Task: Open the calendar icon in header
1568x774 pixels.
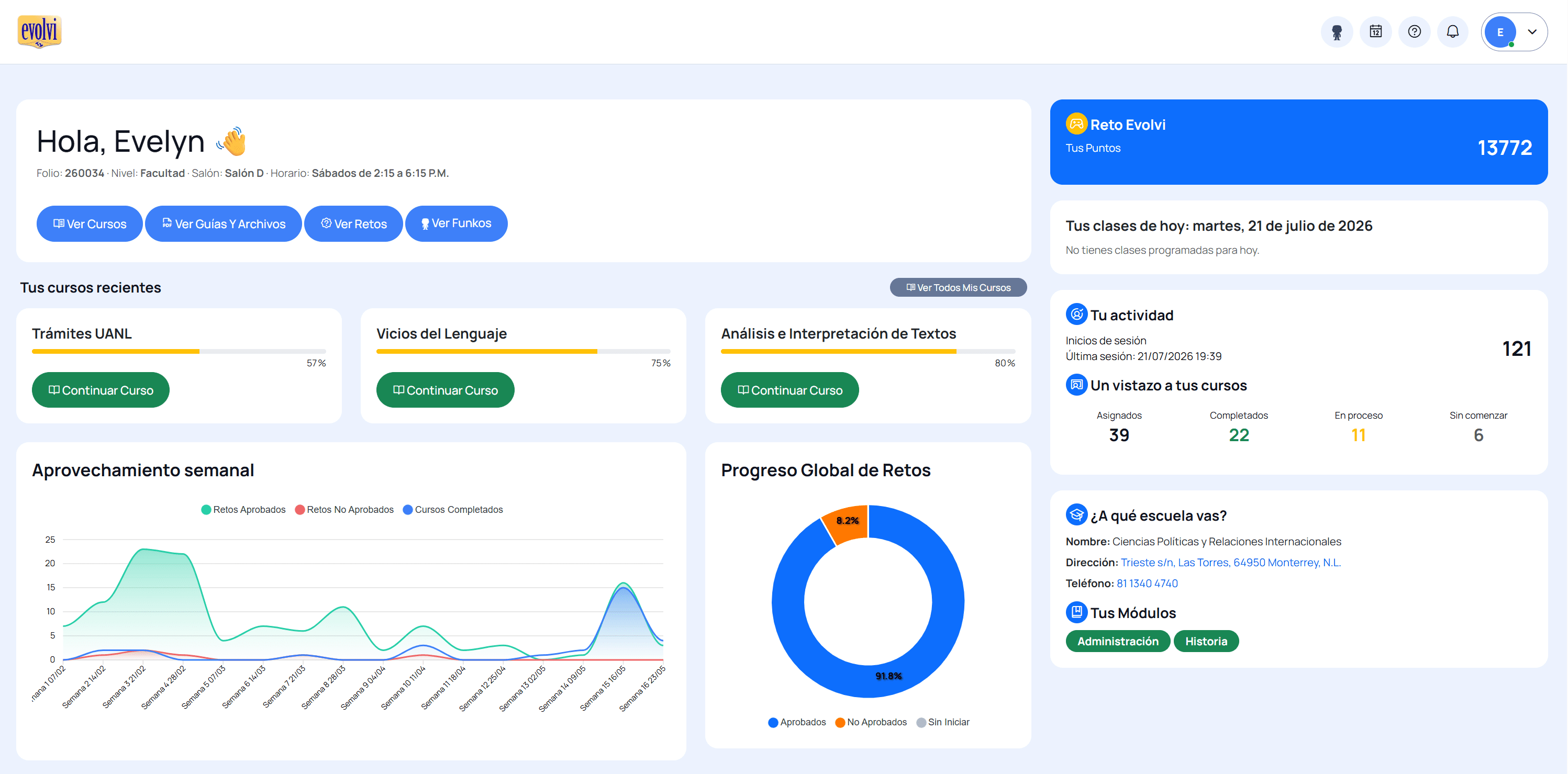Action: tap(1376, 31)
